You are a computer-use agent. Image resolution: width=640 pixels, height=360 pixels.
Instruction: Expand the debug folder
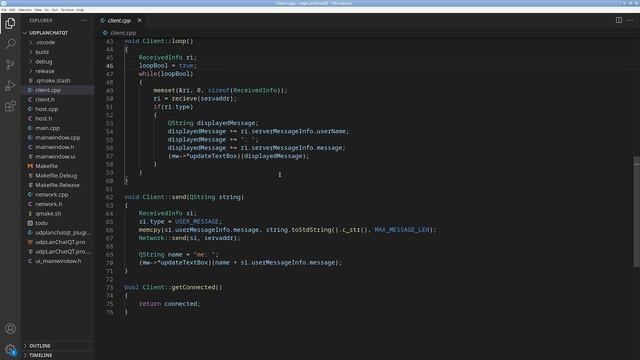pos(58,62)
